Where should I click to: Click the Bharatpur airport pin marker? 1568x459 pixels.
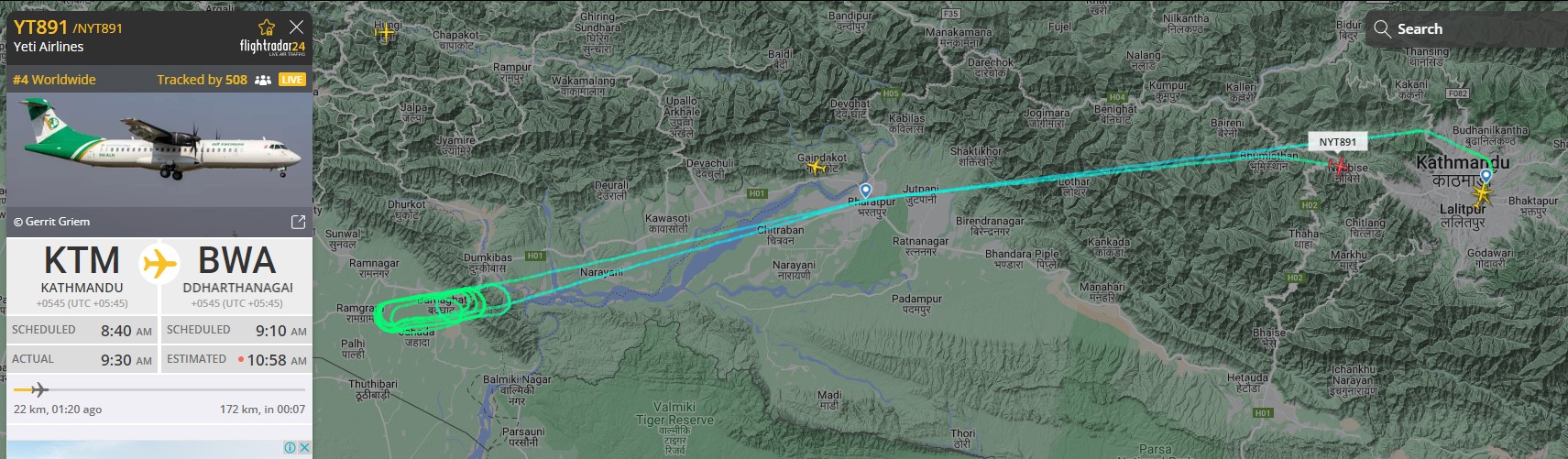(x=865, y=191)
